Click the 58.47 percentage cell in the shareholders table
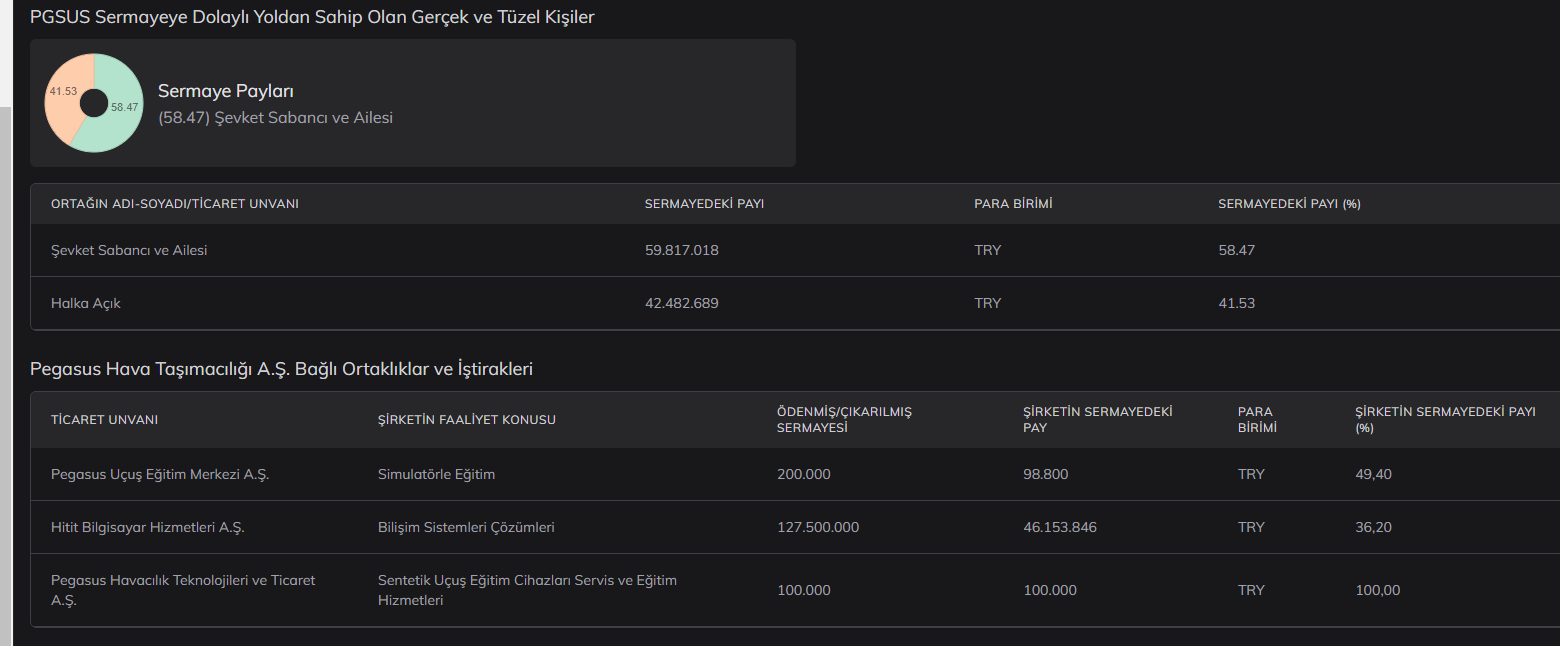This screenshot has width=1560, height=646. (x=1237, y=250)
